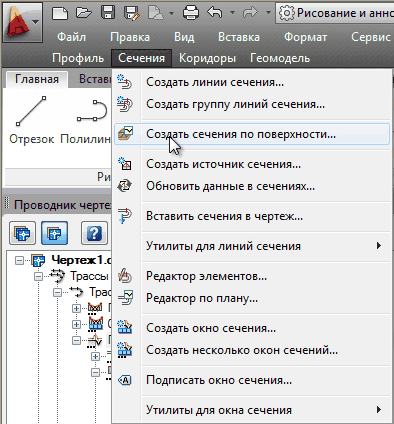394x424 pixels.
Task: Click the Redo arrow icon
Action: click(250, 13)
